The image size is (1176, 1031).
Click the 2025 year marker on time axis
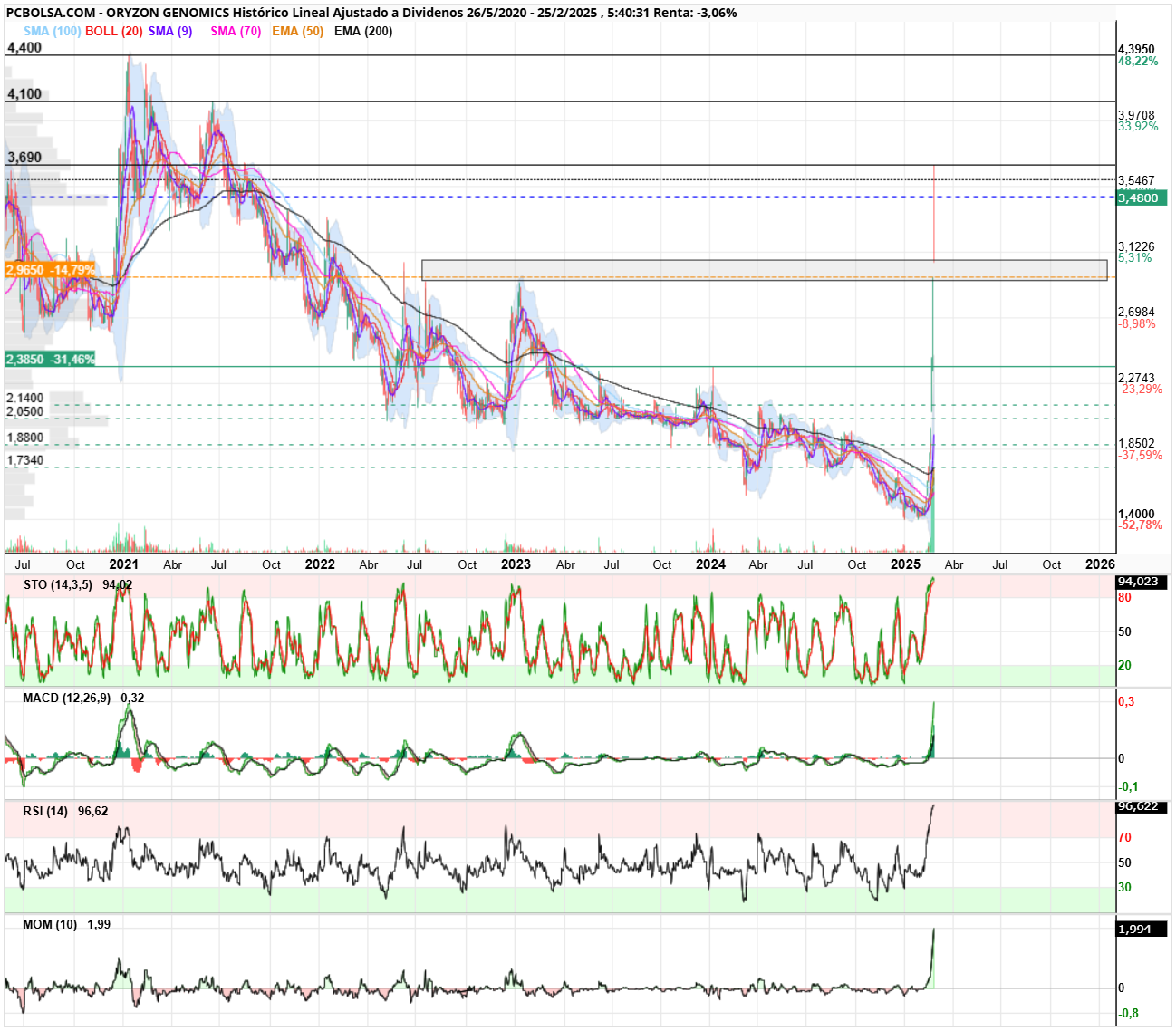[x=906, y=564]
